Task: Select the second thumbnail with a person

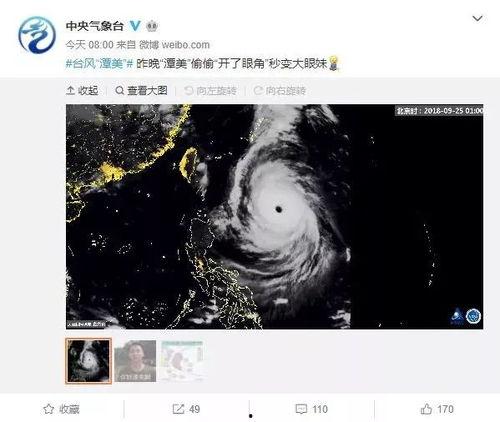Action: [135, 361]
